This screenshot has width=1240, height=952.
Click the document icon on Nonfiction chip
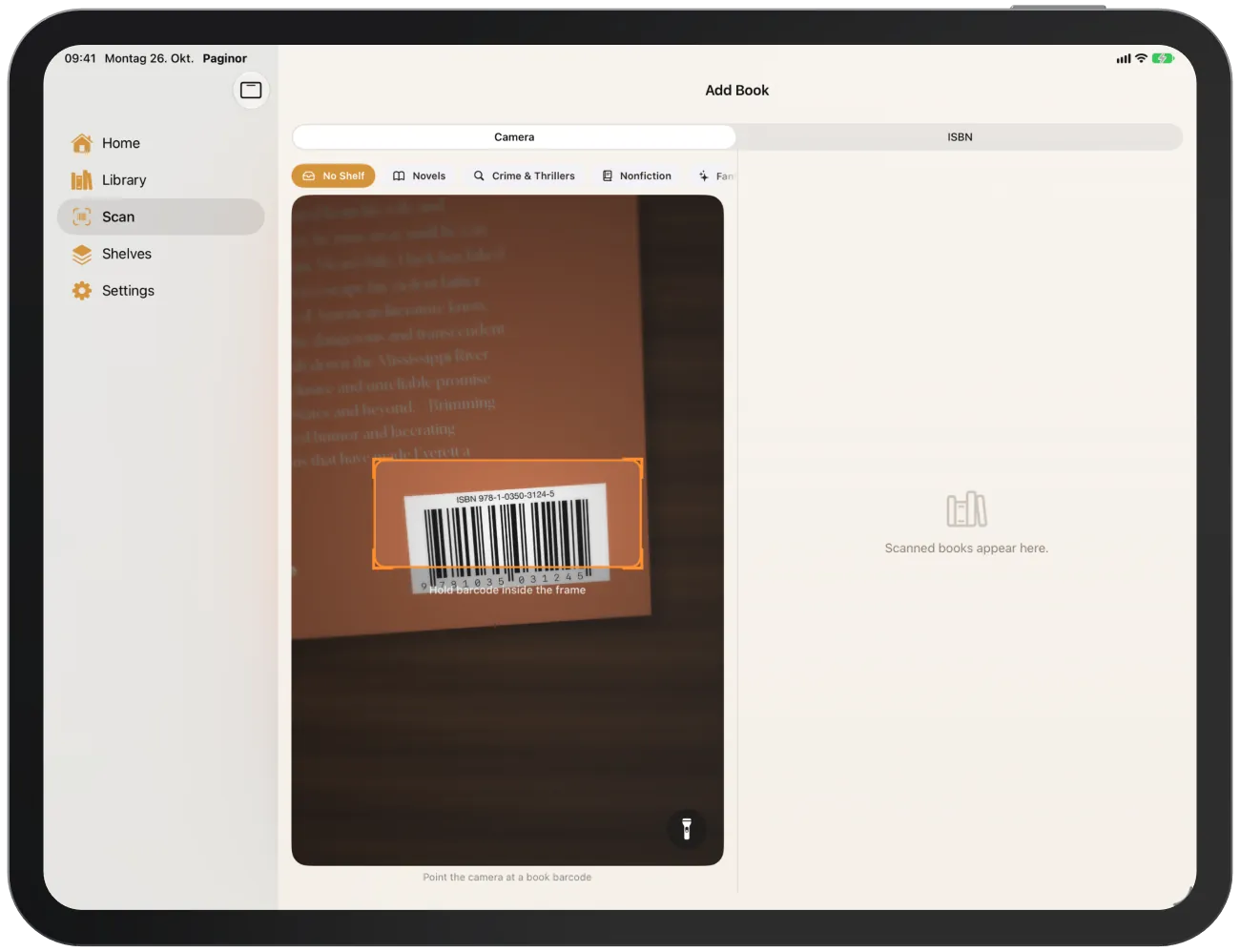click(x=608, y=176)
